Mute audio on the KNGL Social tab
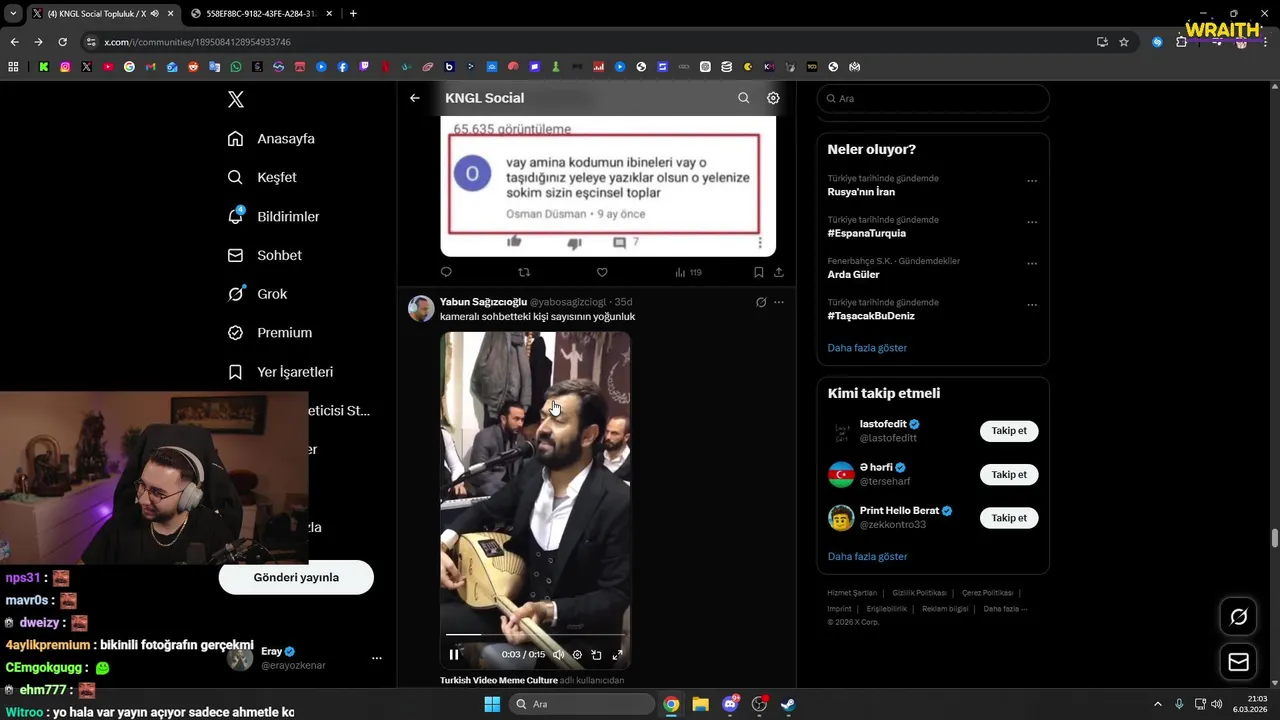 point(154,14)
